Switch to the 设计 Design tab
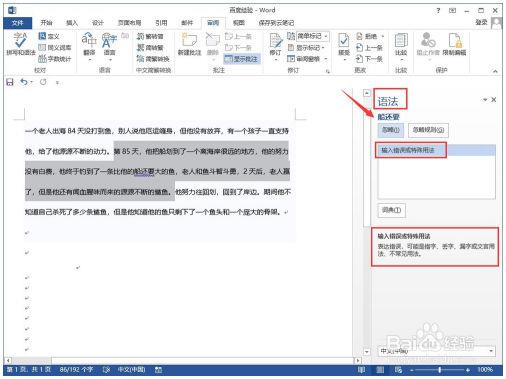Image resolution: width=506 pixels, height=379 pixels. (98, 23)
